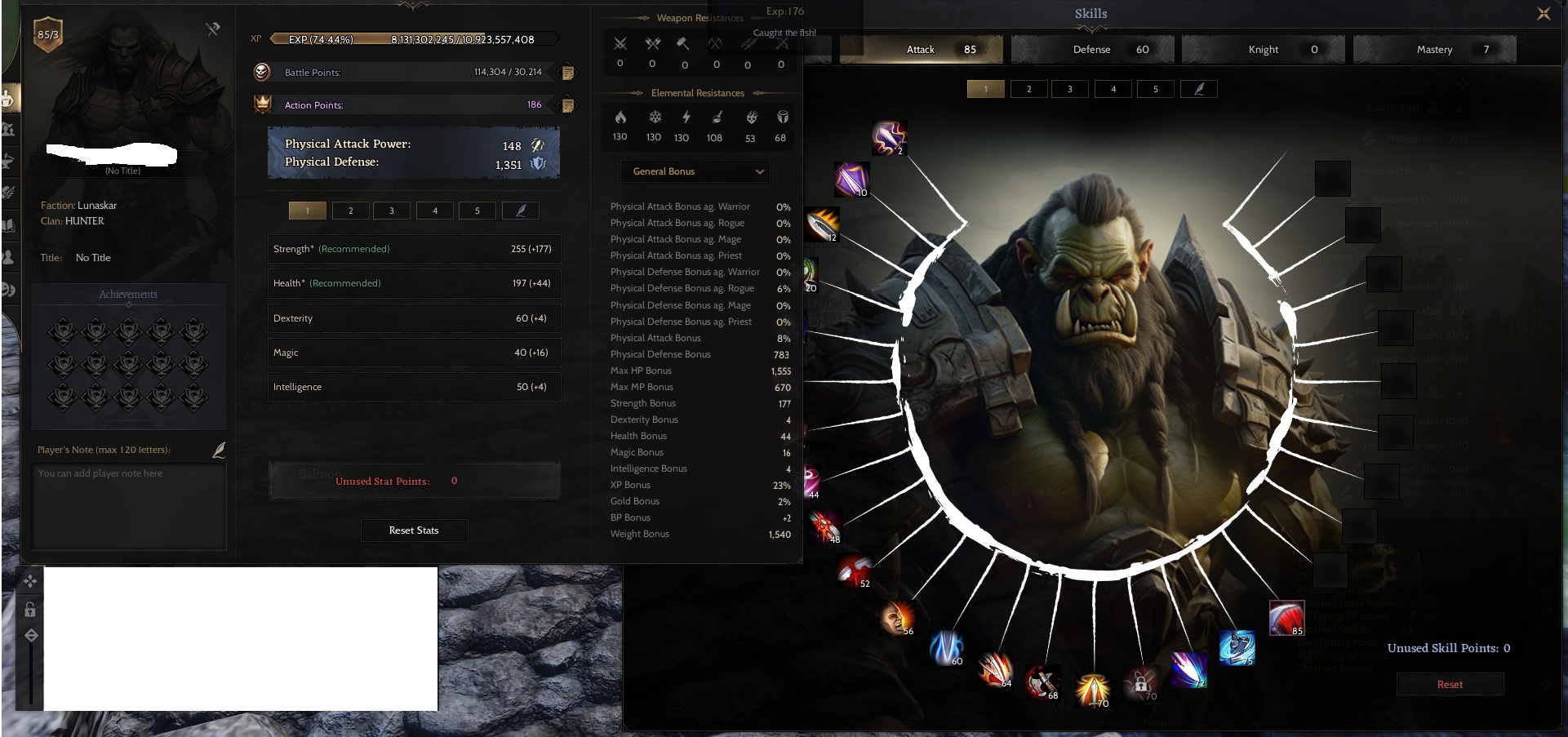Open the anvil crafting icon in sidebar
The width and height of the screenshot is (1568, 737).
[9, 161]
